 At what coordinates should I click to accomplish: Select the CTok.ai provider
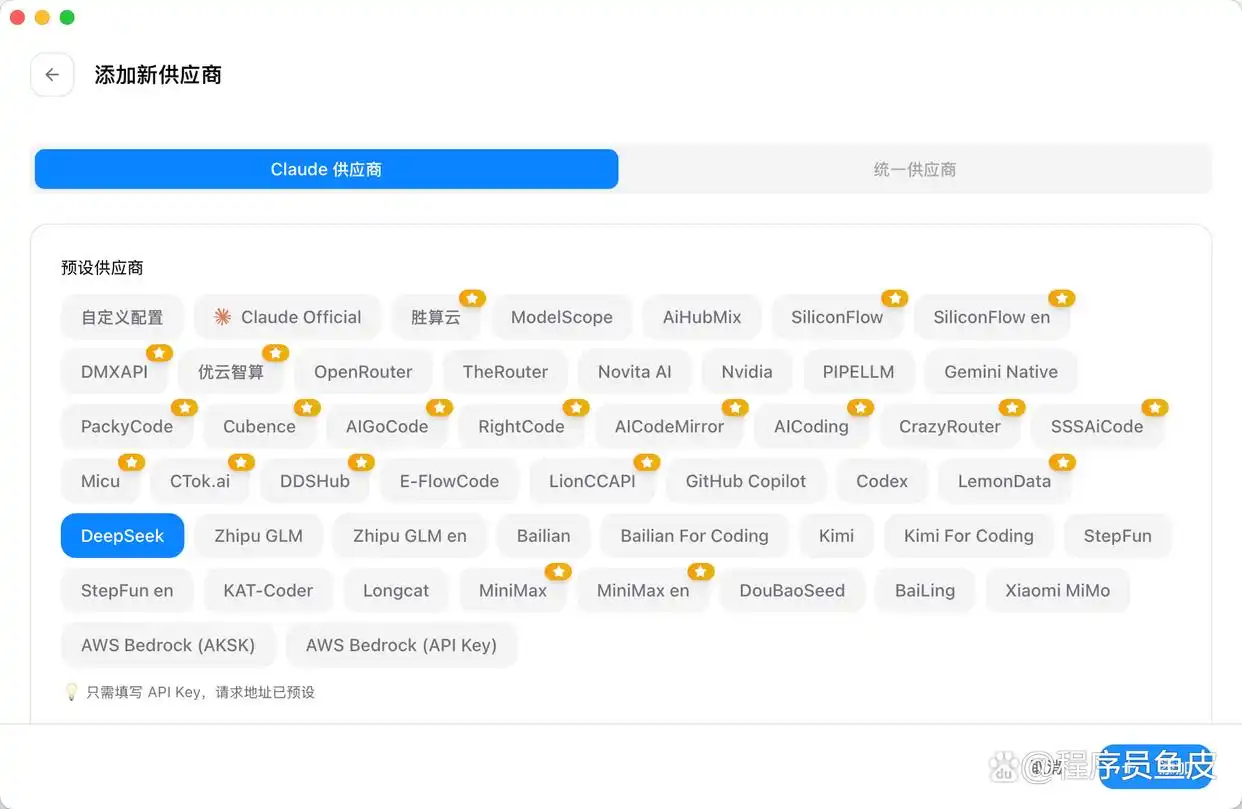[200, 481]
